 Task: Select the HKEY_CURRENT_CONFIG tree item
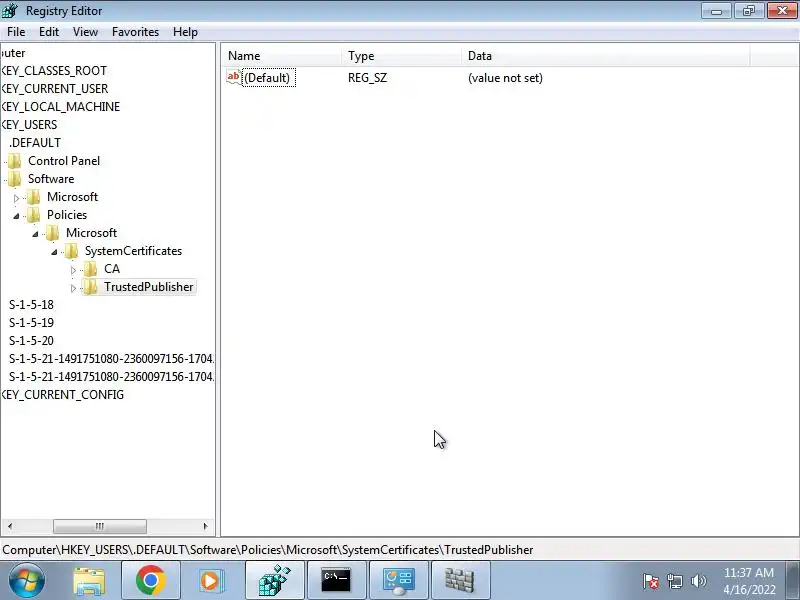point(62,395)
